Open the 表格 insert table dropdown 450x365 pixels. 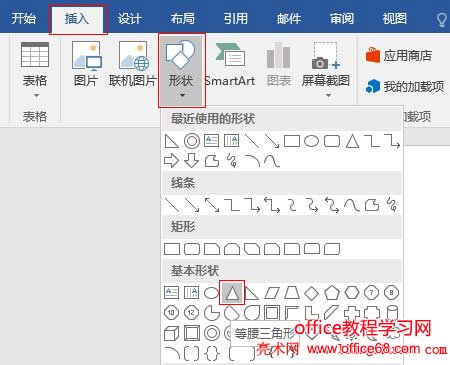click(x=35, y=70)
